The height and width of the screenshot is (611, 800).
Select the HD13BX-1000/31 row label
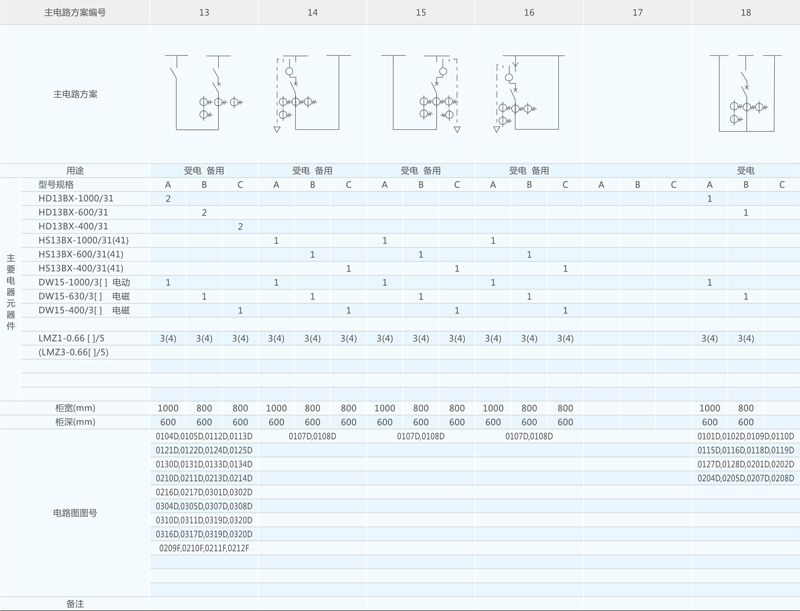click(76, 199)
